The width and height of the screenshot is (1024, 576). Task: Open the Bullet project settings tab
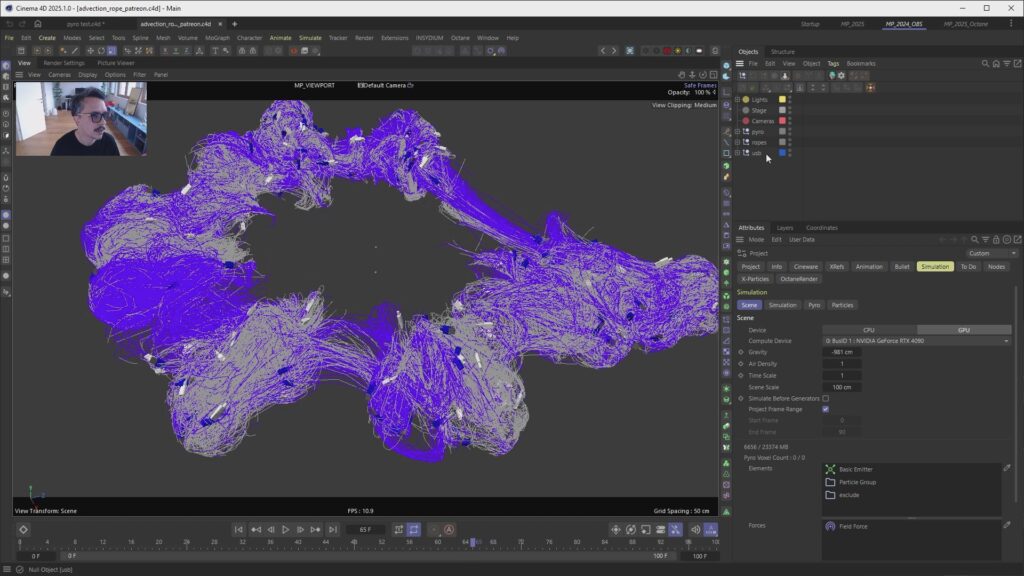pyautogui.click(x=902, y=266)
